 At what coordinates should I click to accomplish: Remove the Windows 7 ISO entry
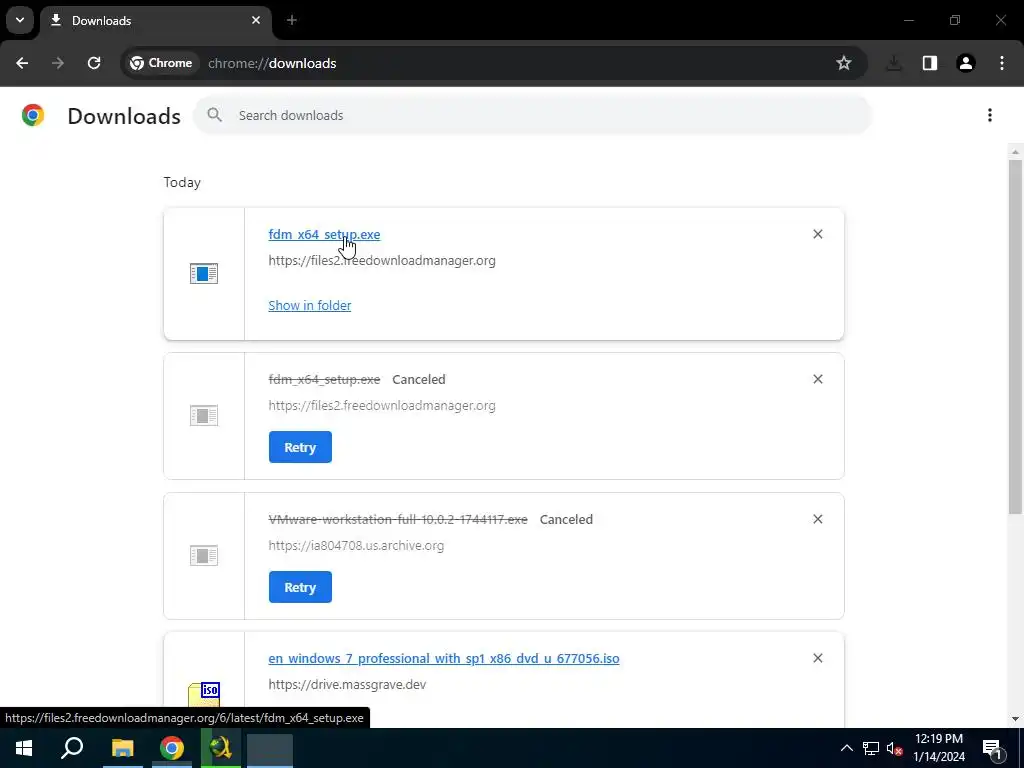tap(818, 658)
